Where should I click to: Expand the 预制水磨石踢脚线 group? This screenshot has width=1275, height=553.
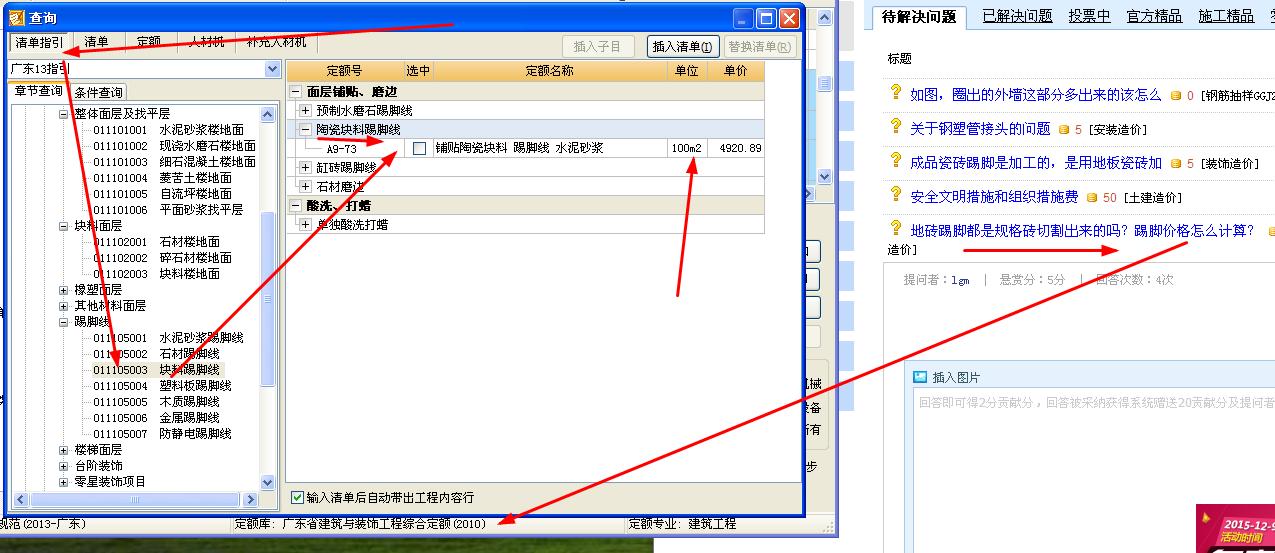click(x=306, y=110)
